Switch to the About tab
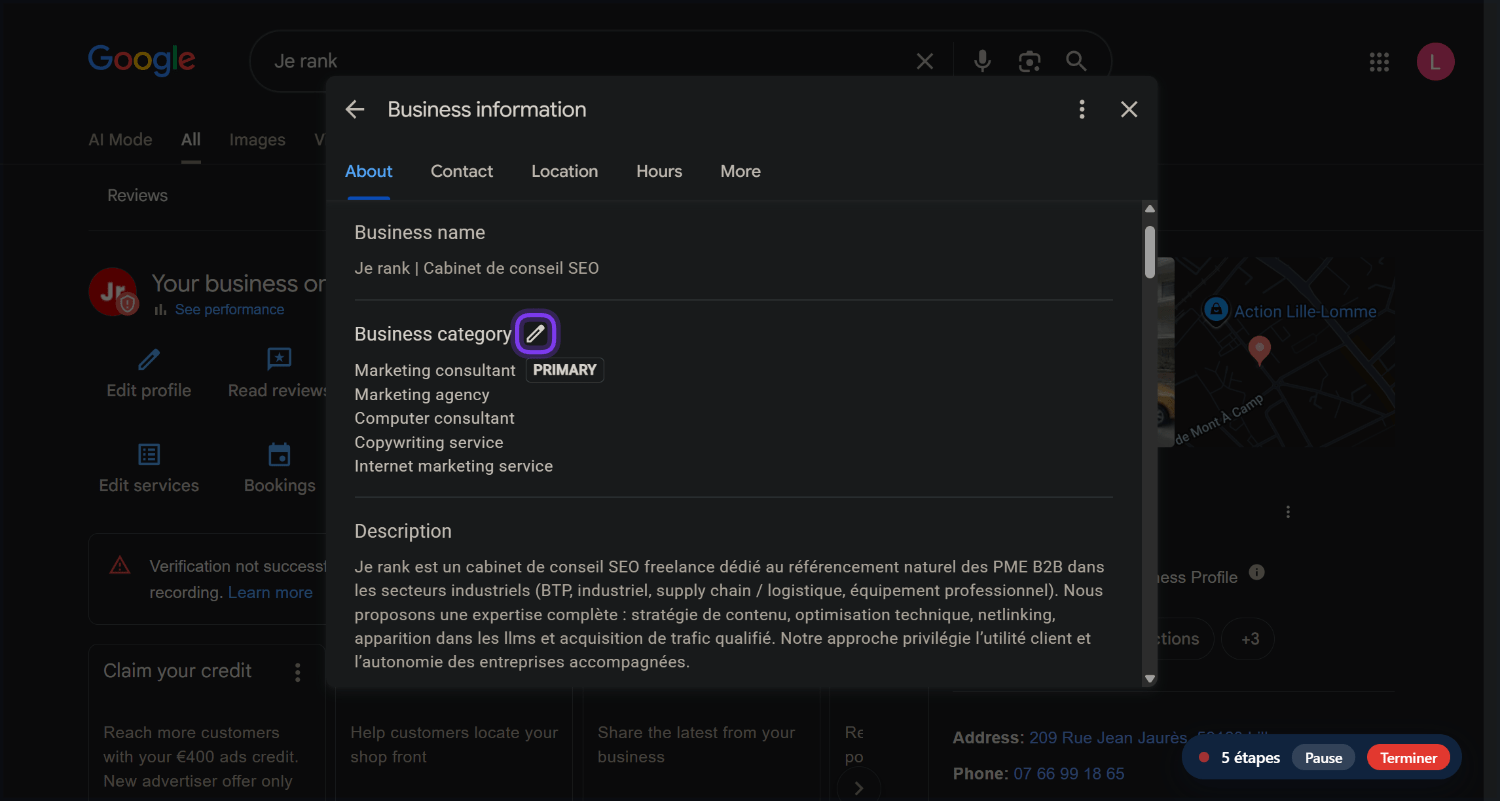1500x801 pixels. pyautogui.click(x=369, y=171)
